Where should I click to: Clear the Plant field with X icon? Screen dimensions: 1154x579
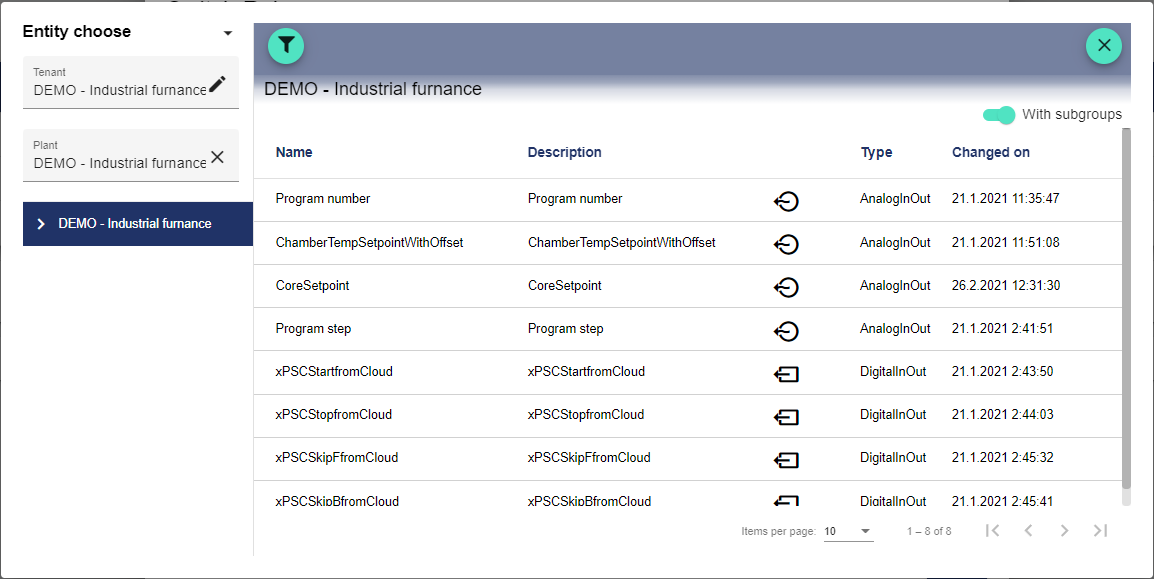pyautogui.click(x=217, y=157)
